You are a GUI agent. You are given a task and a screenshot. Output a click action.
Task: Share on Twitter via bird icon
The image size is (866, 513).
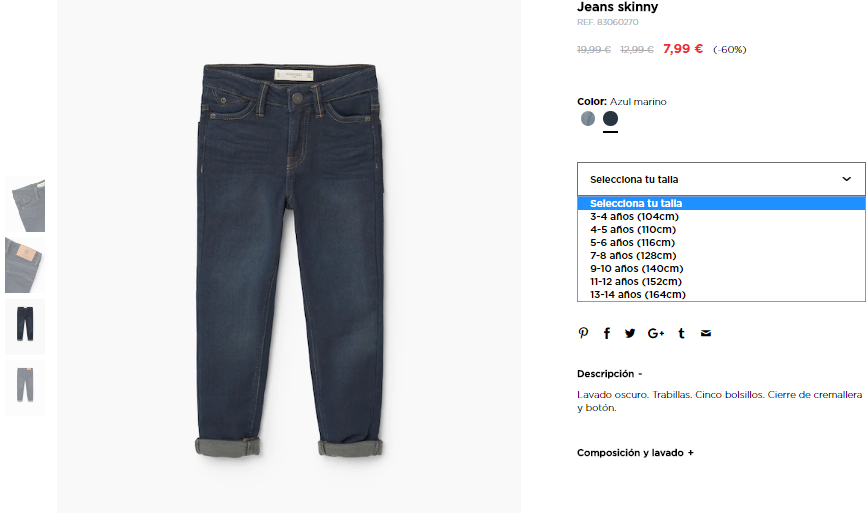pos(630,333)
